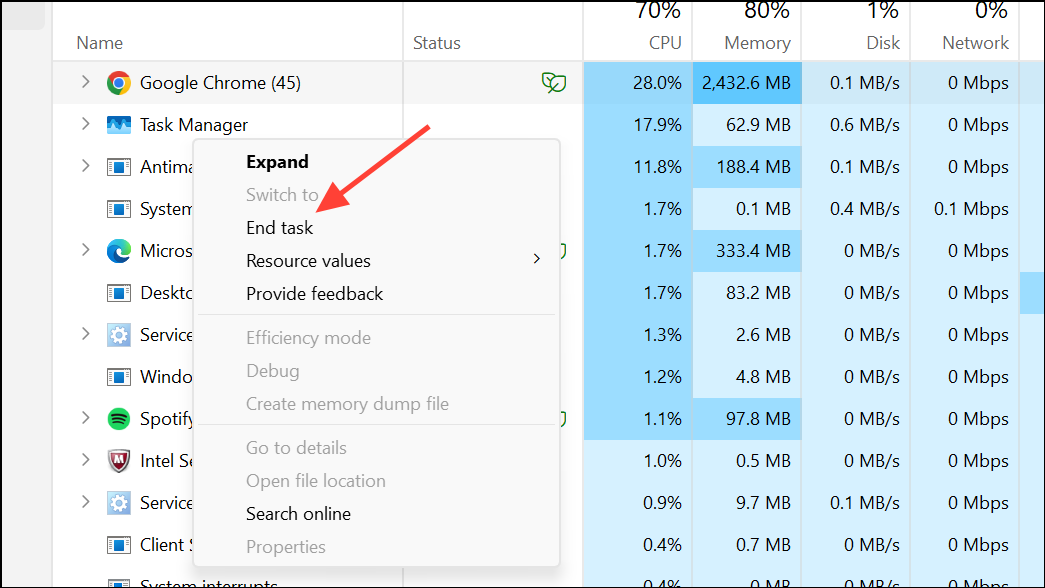Select Search online from context menu

pyautogui.click(x=298, y=514)
